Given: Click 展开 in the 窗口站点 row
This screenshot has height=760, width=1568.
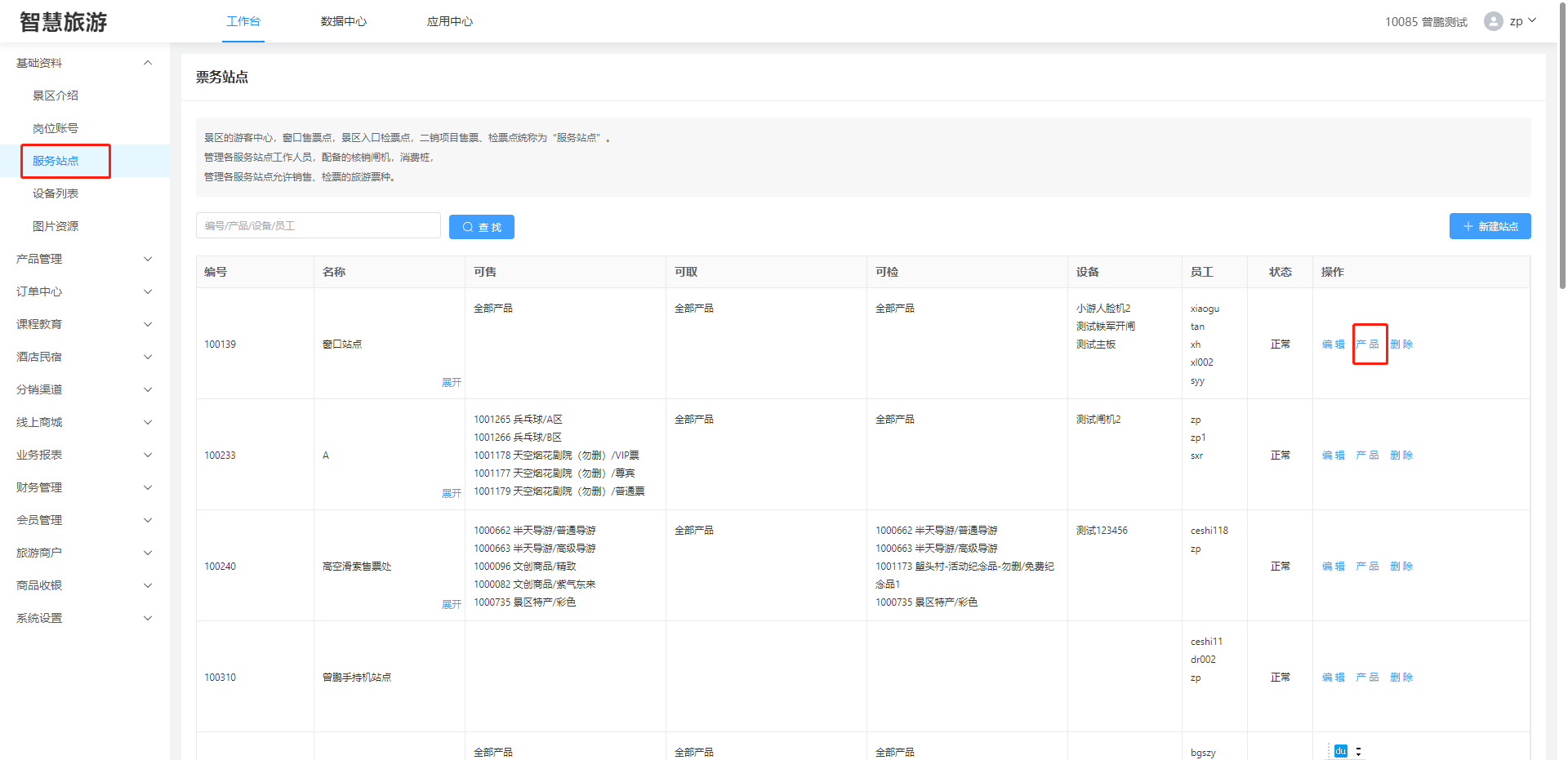Looking at the screenshot, I should [452, 383].
